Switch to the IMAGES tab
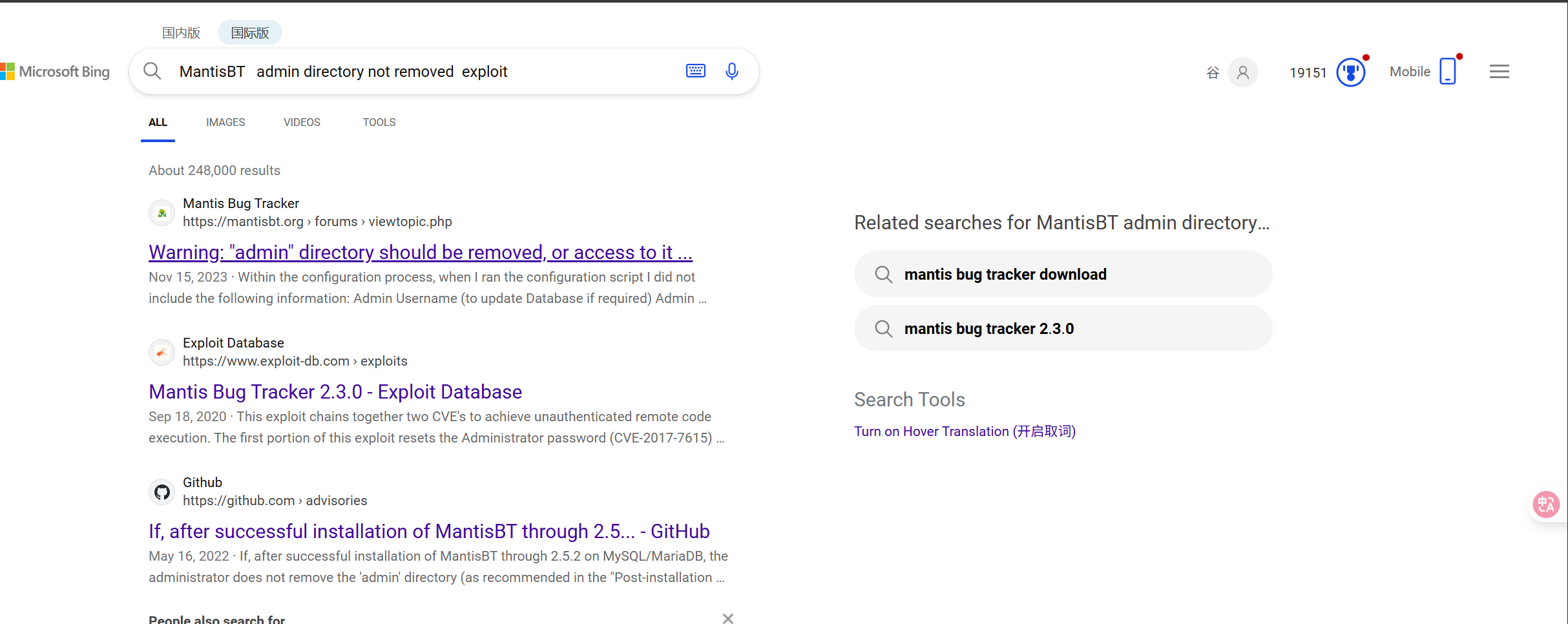The image size is (1568, 624). (x=225, y=122)
